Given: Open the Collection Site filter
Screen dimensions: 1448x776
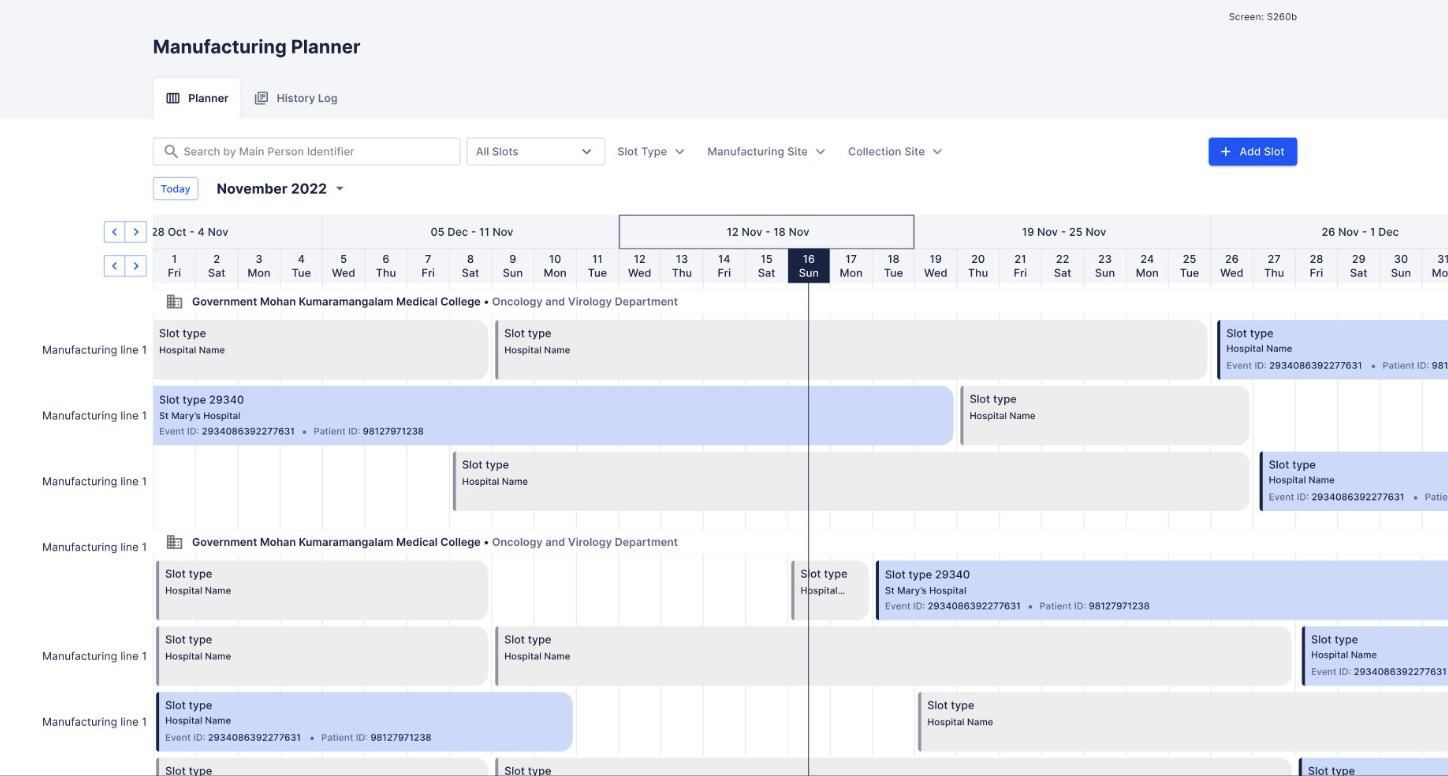Looking at the screenshot, I should coord(895,152).
